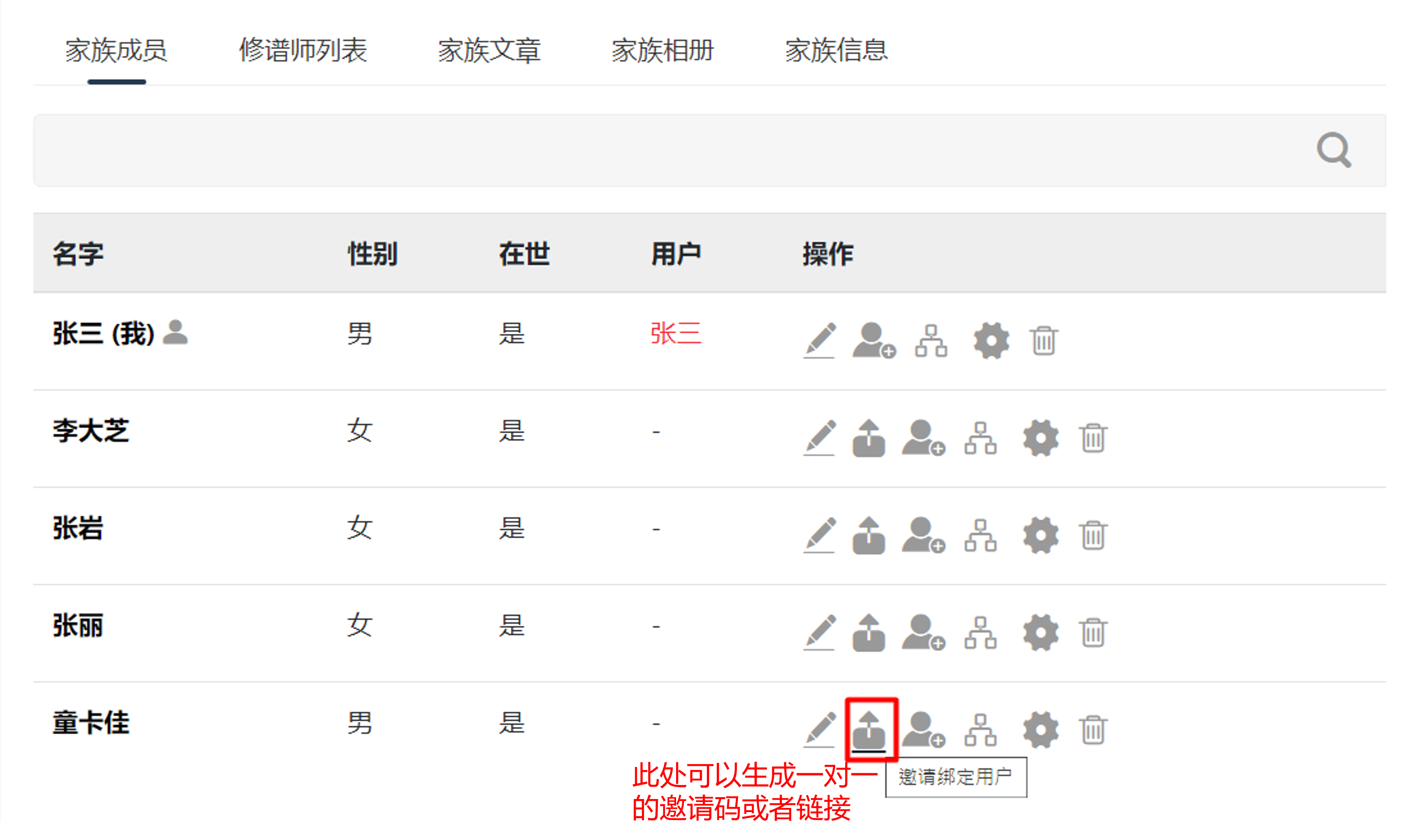The width and height of the screenshot is (1417, 840).
Task: Open linked user 张三 in red
Action: [676, 333]
